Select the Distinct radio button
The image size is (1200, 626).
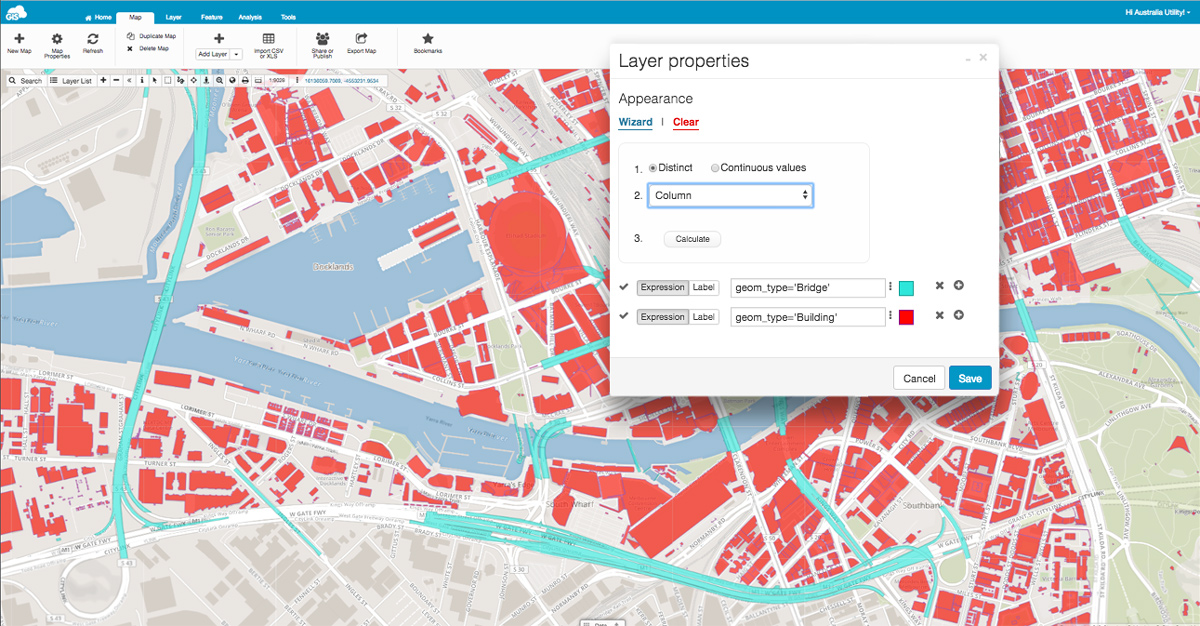point(653,168)
